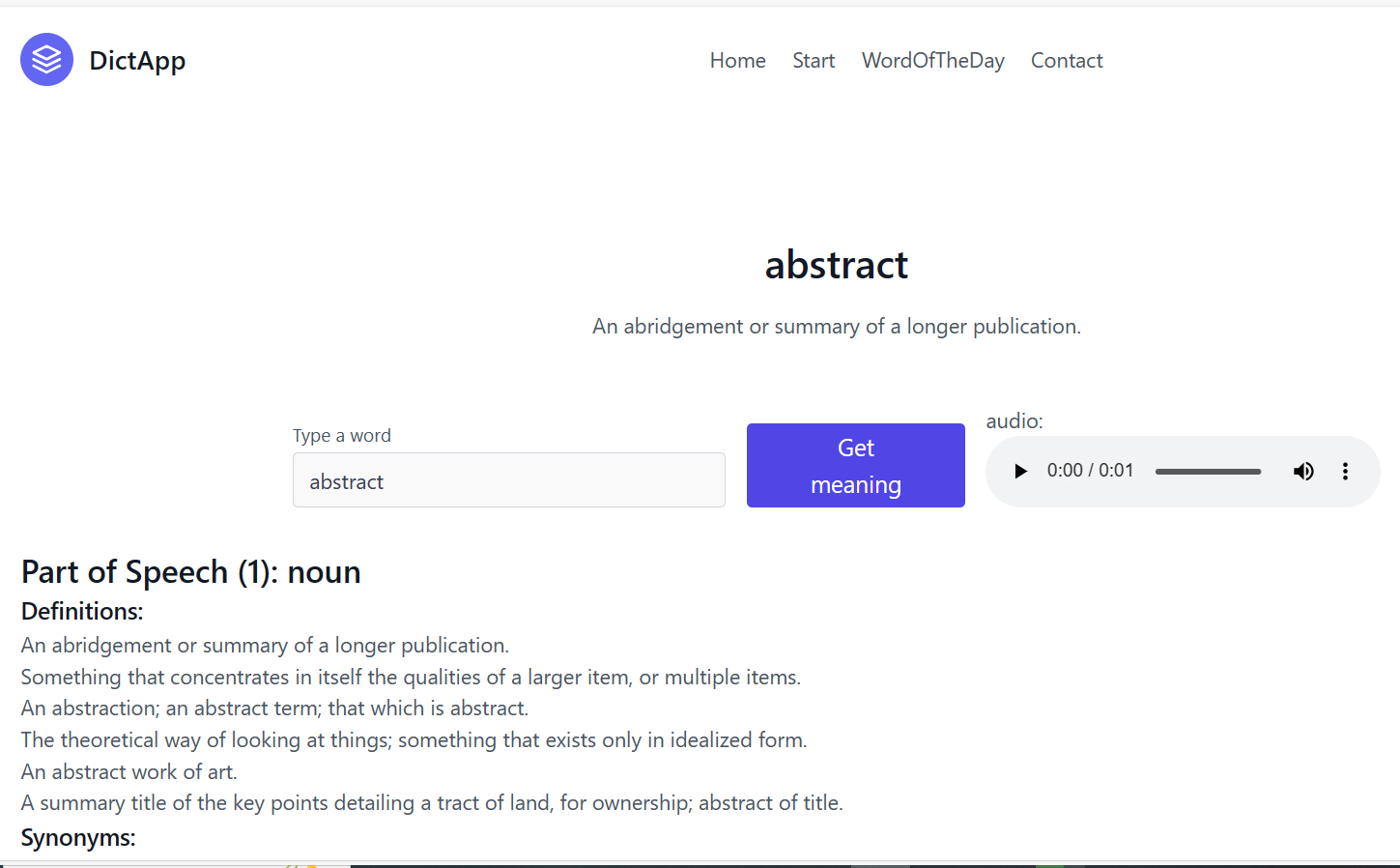
Task: Open the Start menu item
Action: [814, 61]
